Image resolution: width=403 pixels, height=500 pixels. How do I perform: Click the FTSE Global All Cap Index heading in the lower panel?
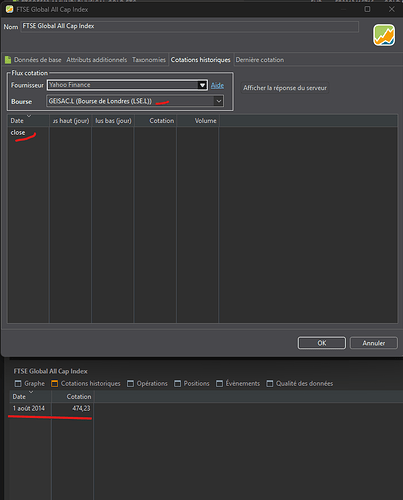pyautogui.click(x=50, y=371)
